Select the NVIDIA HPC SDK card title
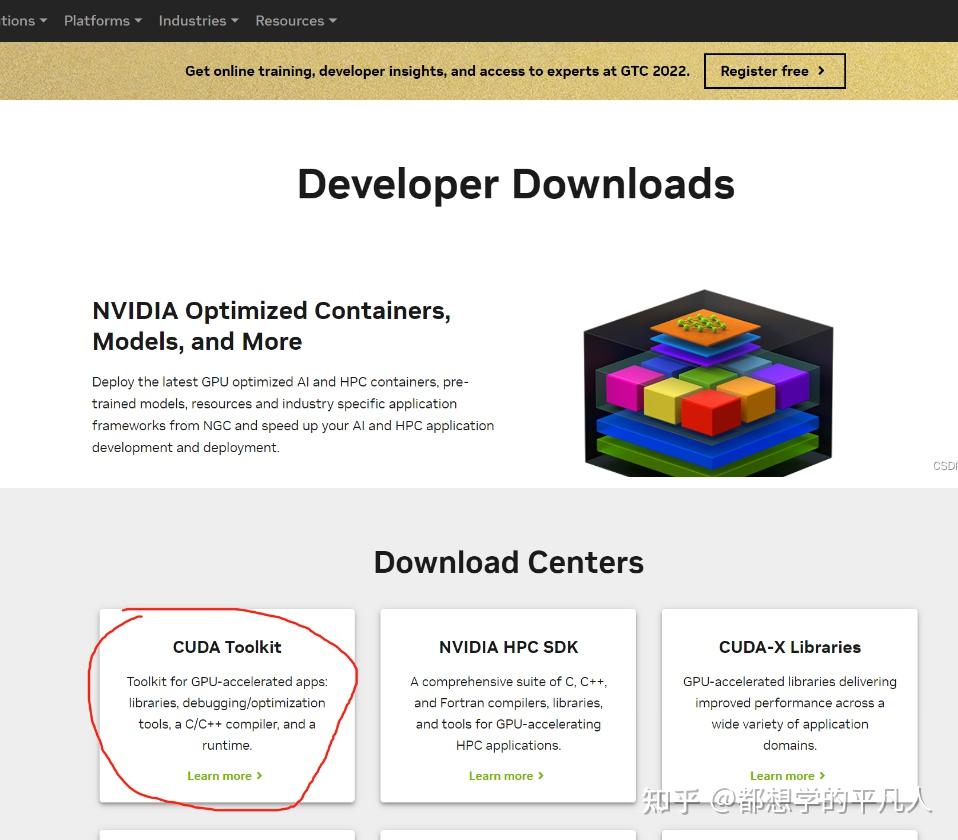Screen dimensions: 958x840 tap(508, 647)
